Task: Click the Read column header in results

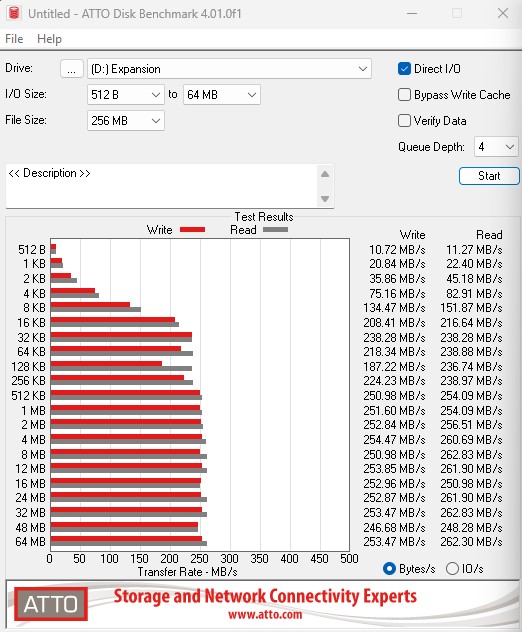Action: click(489, 235)
